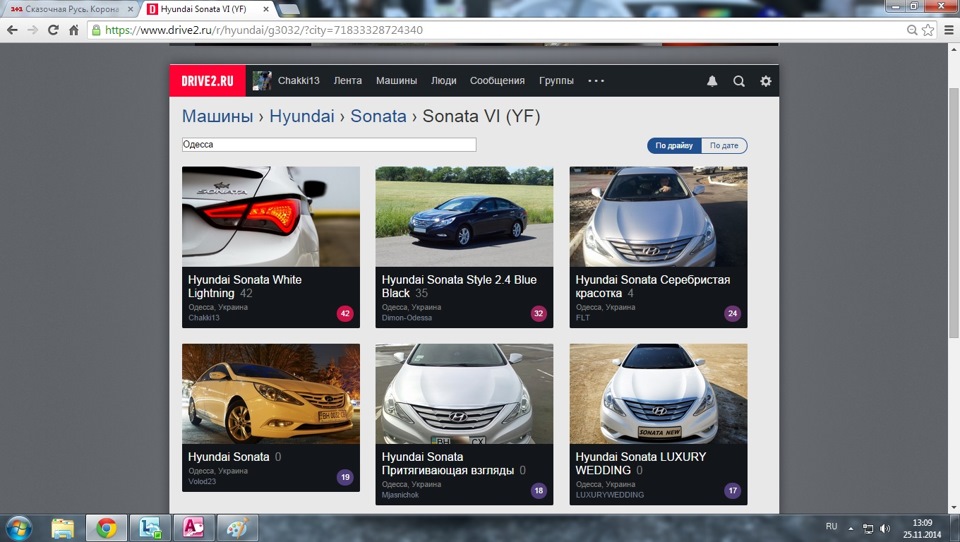Open the Люди menu item
The height and width of the screenshot is (542, 960).
point(443,81)
